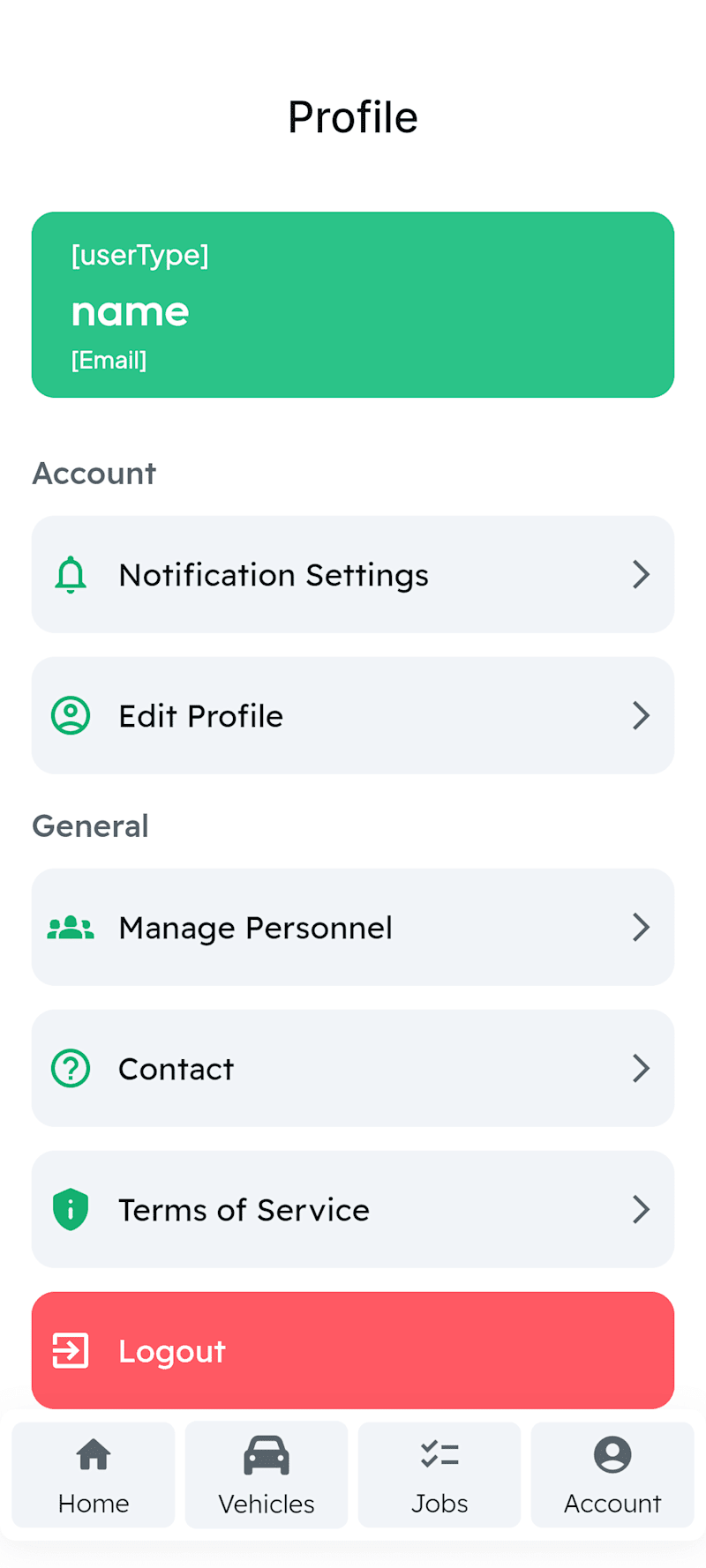
Task: Click the Contact question mark icon
Action: coord(71,1068)
